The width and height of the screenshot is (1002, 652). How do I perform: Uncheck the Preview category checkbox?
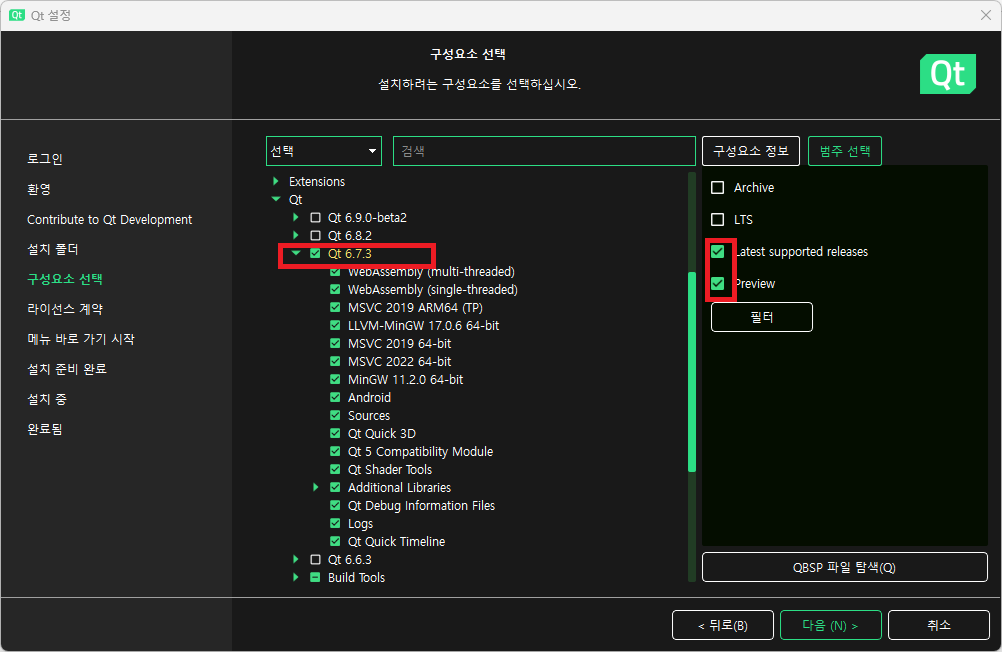(x=718, y=283)
